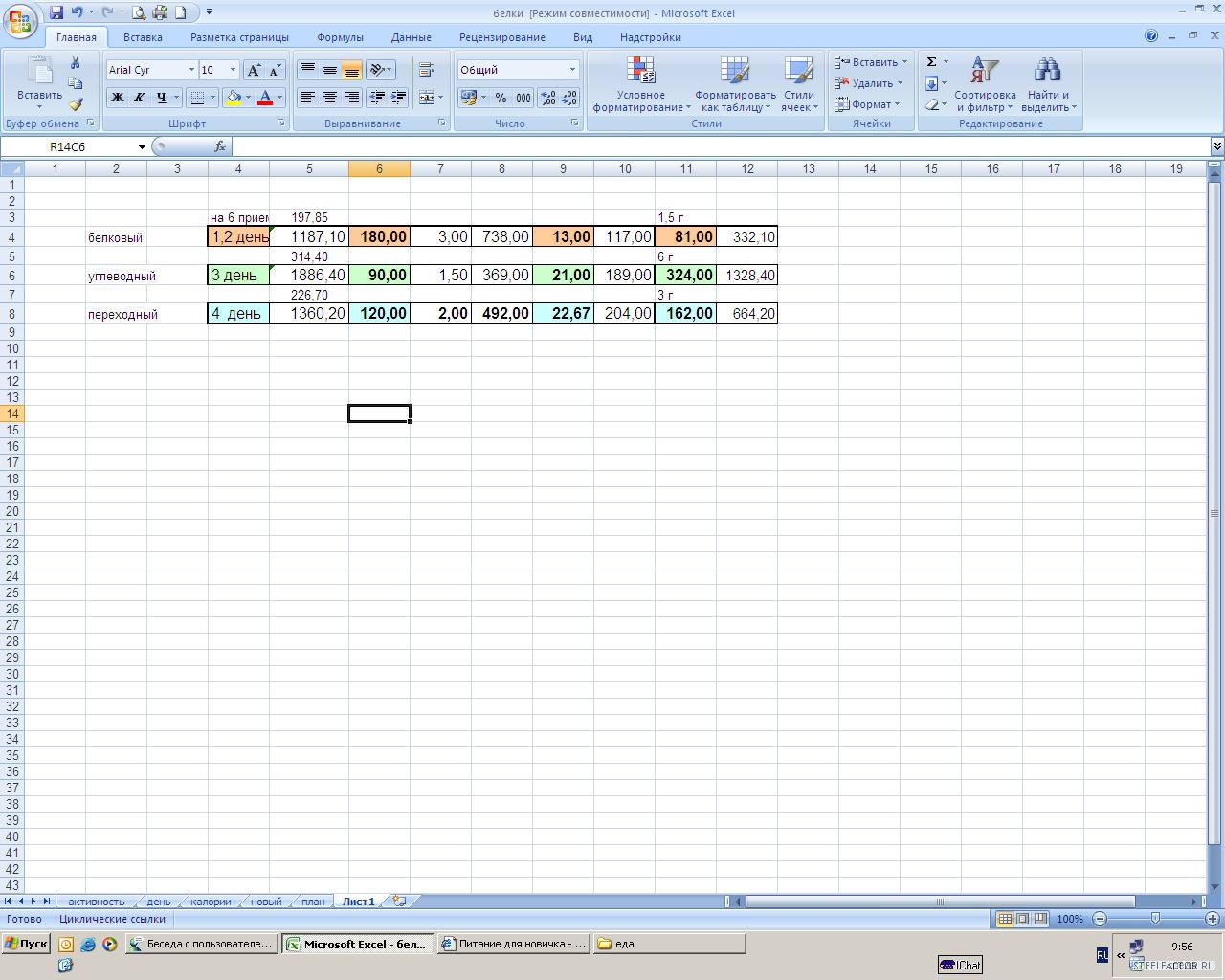Viewport: 1225px width, 980px height.
Task: Open the font name dropdown Arial Cyr
Action: tap(191, 70)
